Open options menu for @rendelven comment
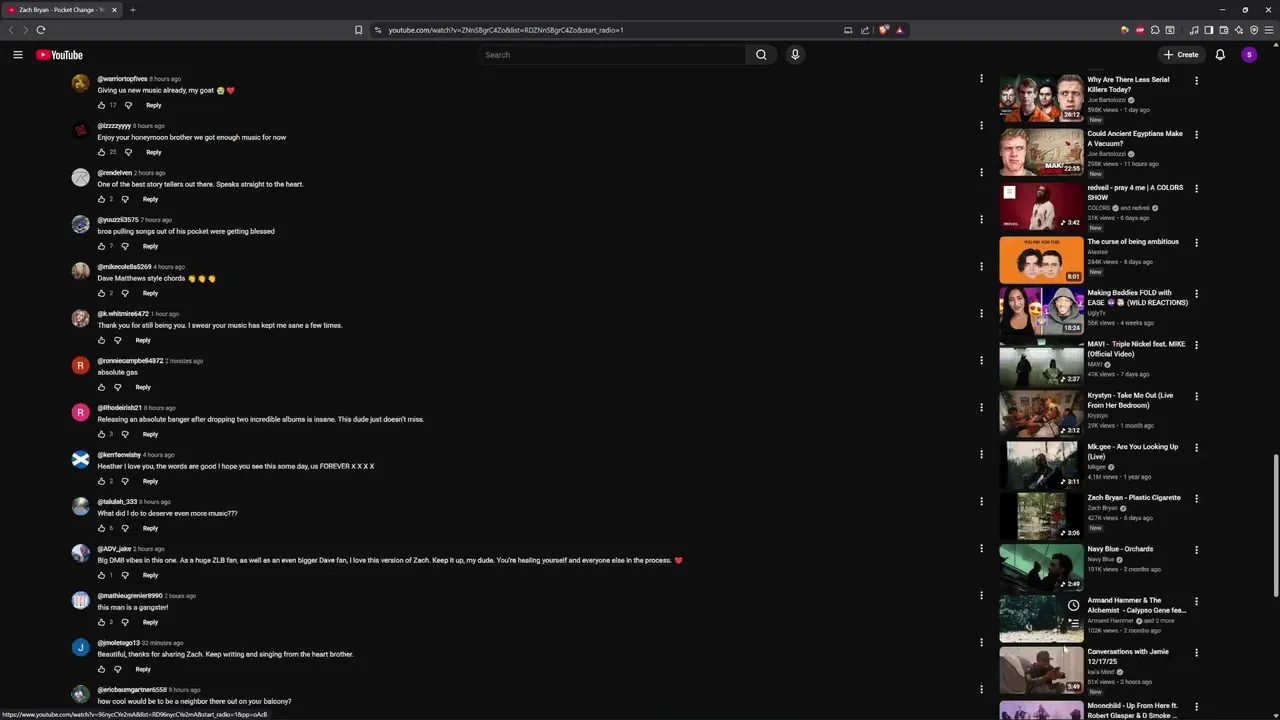The image size is (1280, 720). point(981,172)
